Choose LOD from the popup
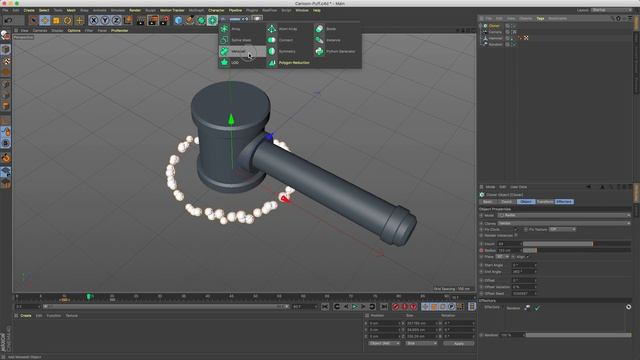 242,62
